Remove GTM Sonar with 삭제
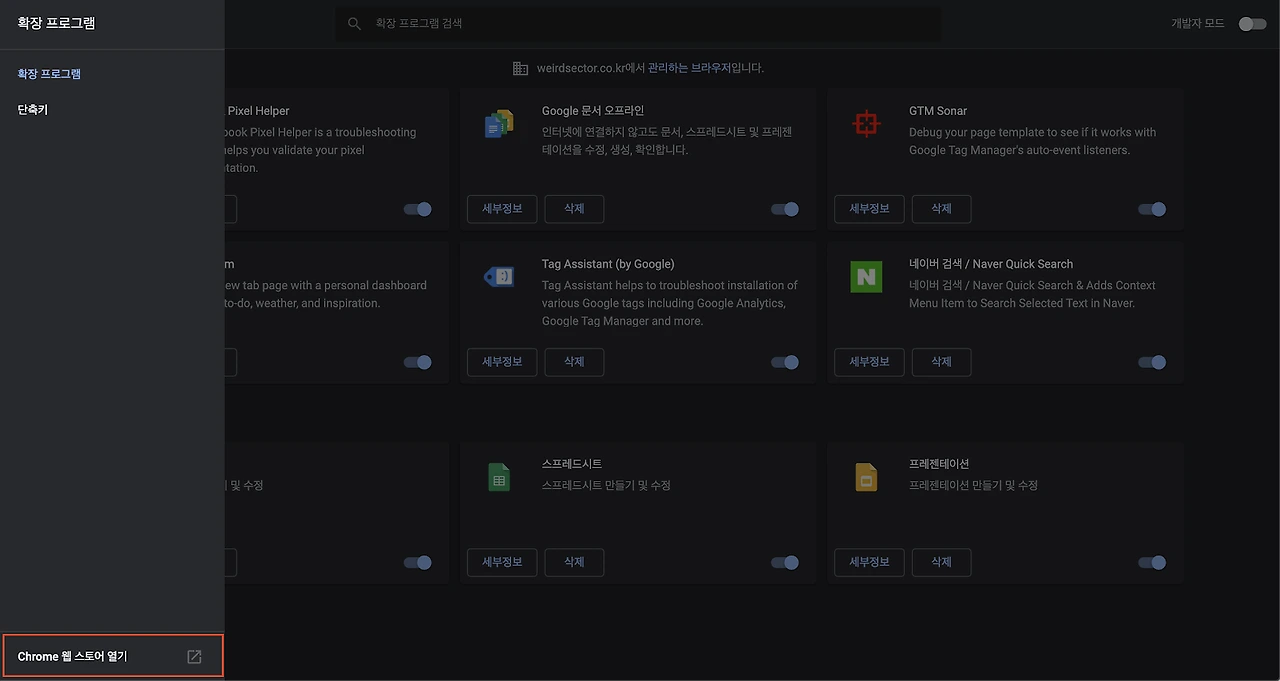This screenshot has height=681, width=1280. 941,209
